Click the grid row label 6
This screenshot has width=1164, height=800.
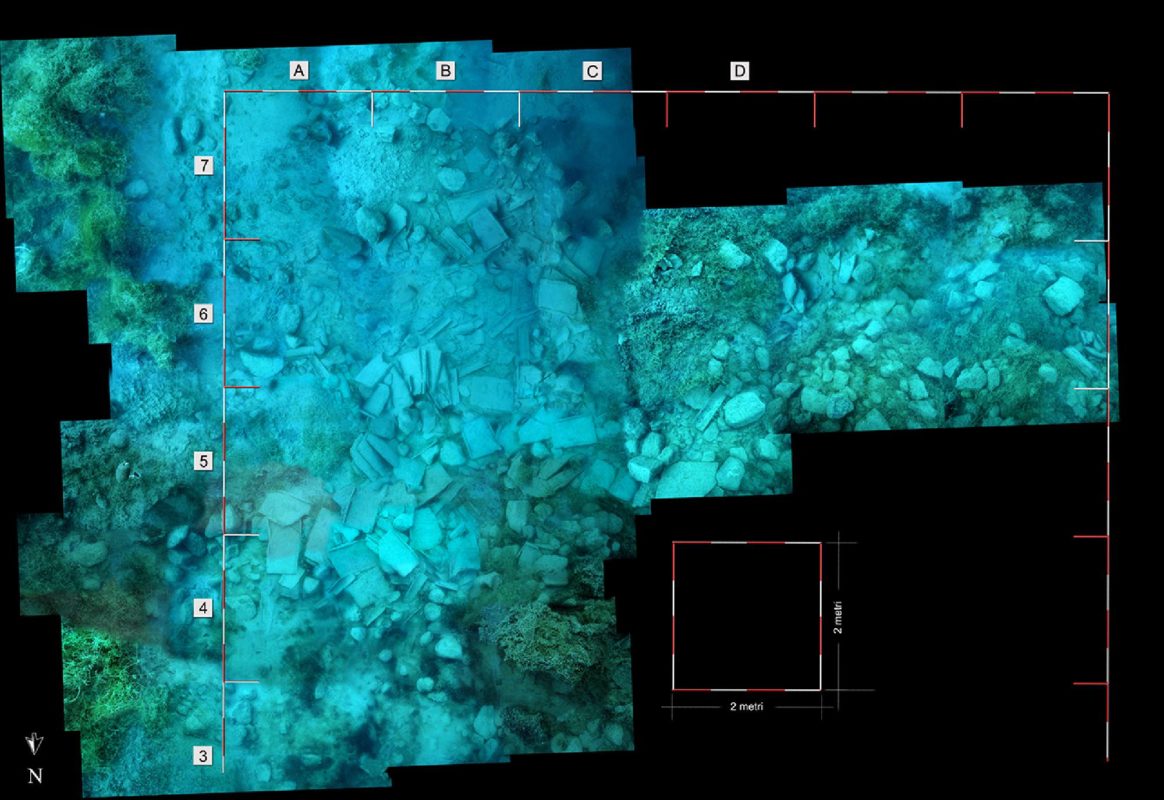204,314
